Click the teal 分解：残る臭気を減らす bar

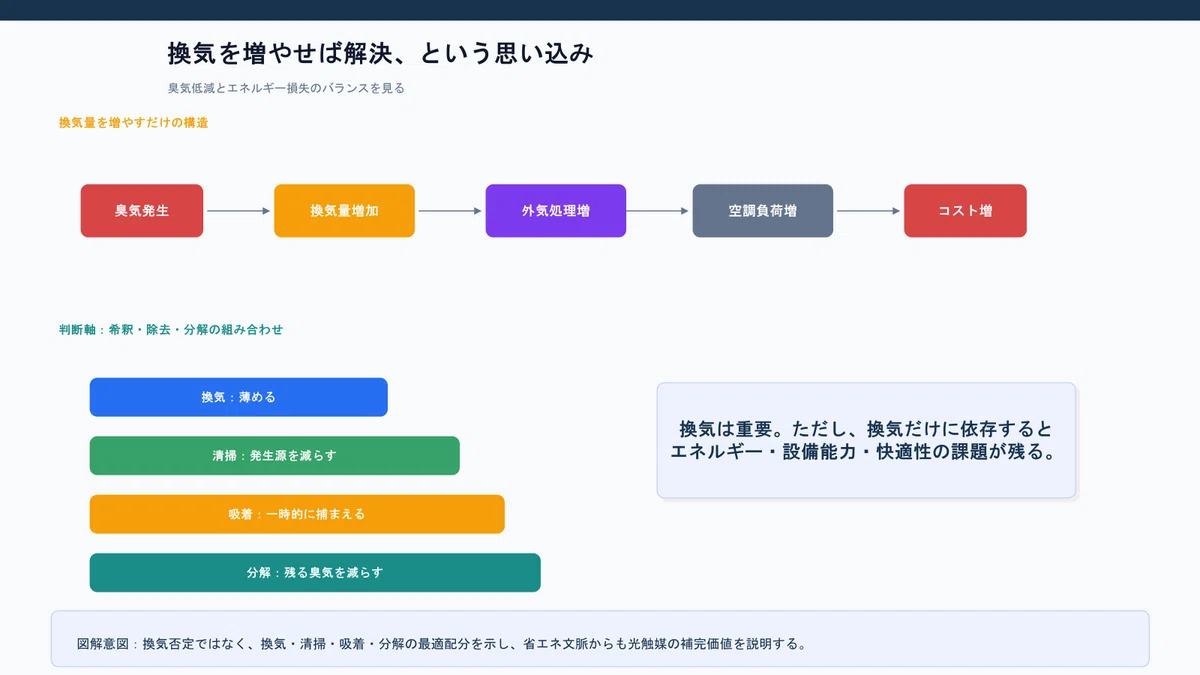coord(315,573)
